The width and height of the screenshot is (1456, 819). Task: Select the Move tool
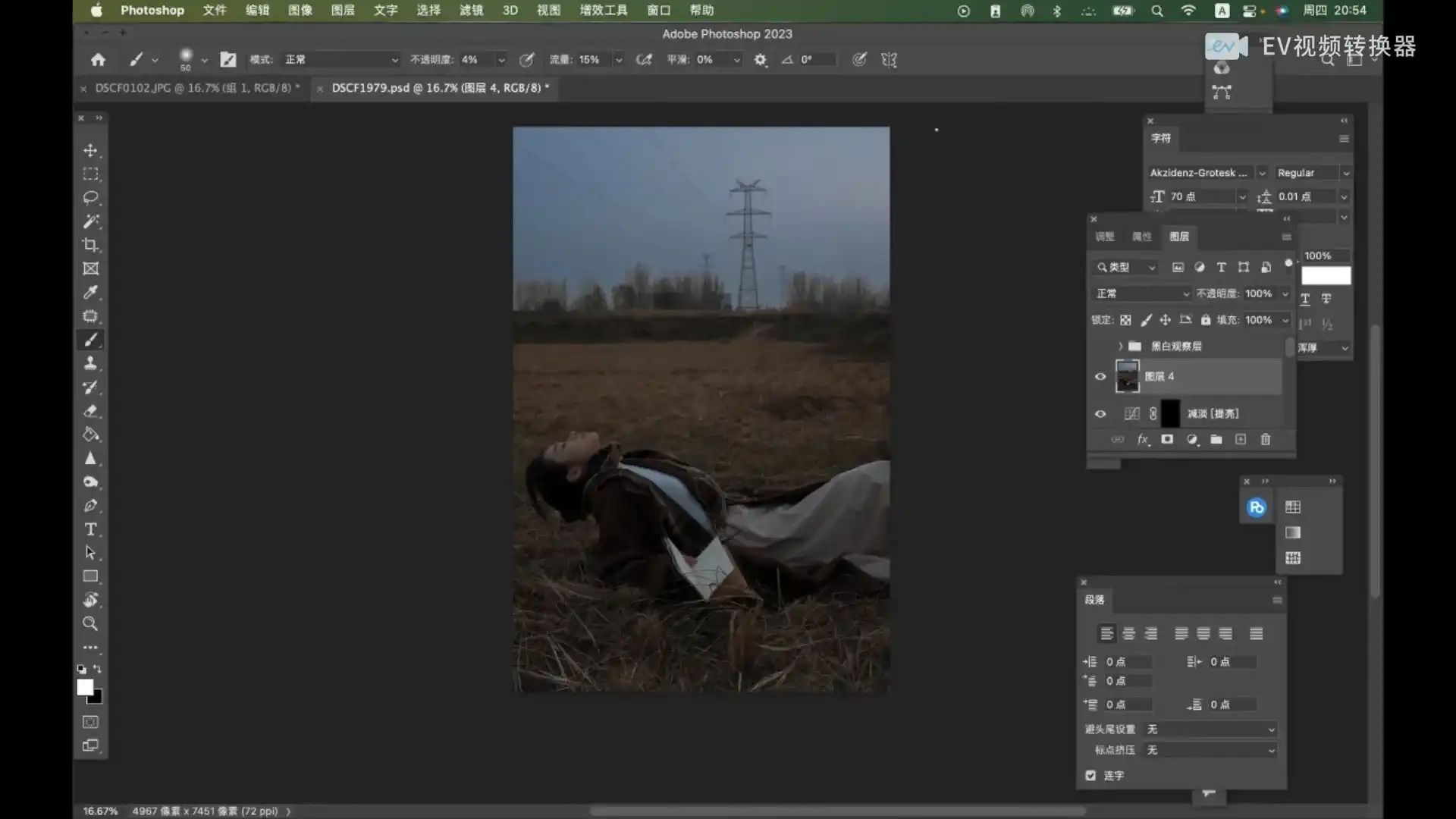point(90,150)
